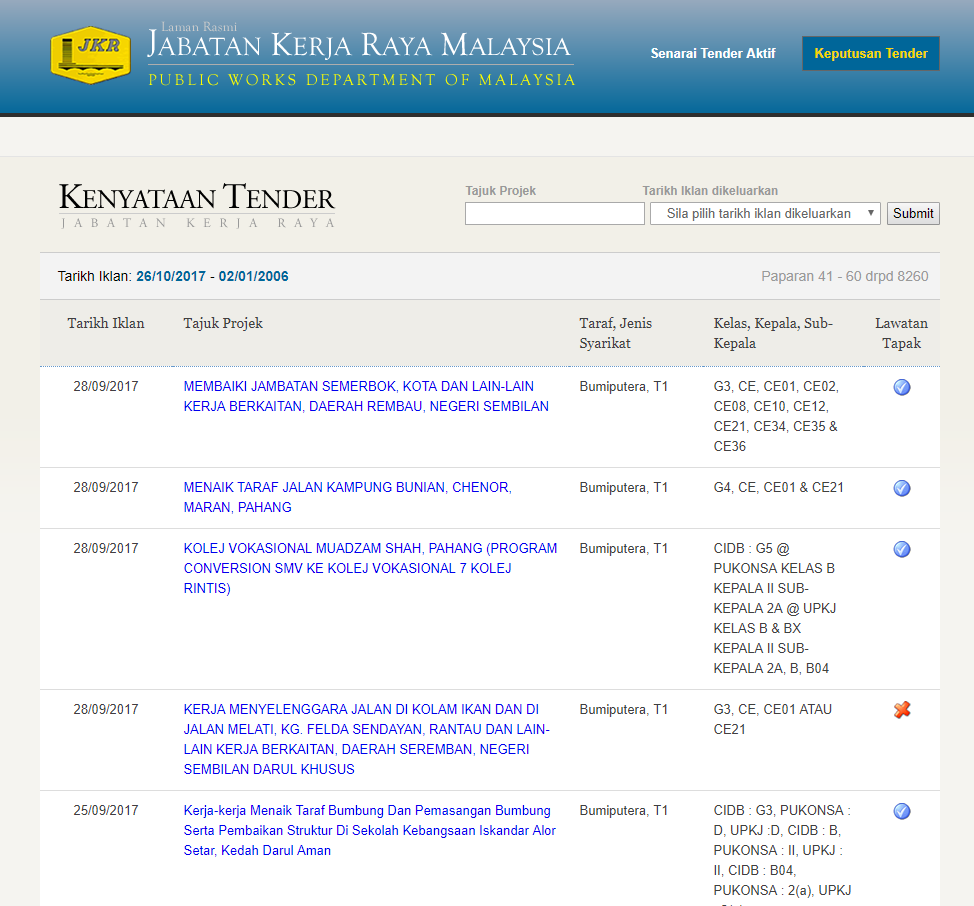Click the site-visit checkmark icon for MEMBAIKI JAMBATAN SEMERBOK row
Image resolution: width=974 pixels, height=906 pixels.
[901, 387]
